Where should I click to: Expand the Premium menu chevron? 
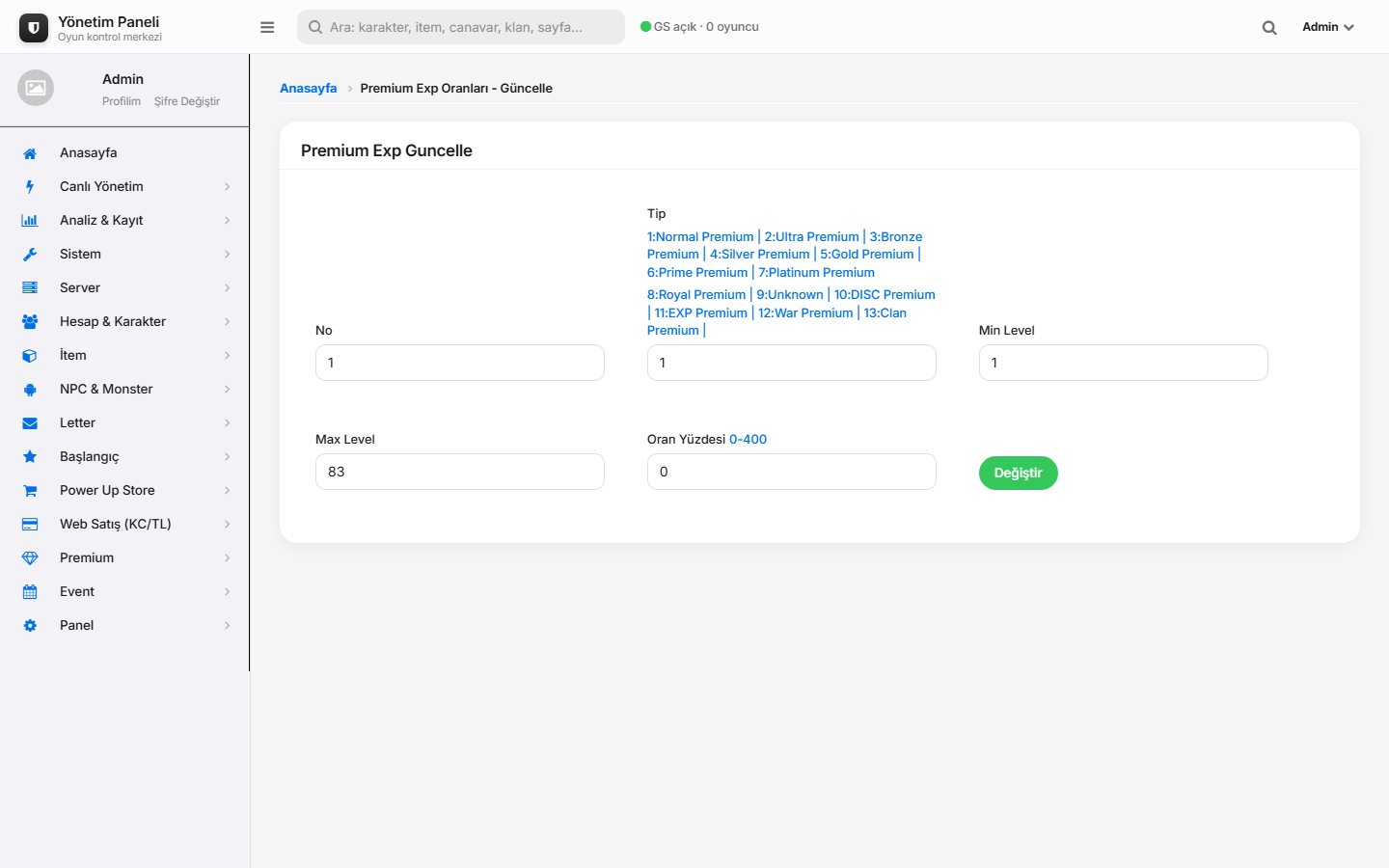[x=228, y=558]
